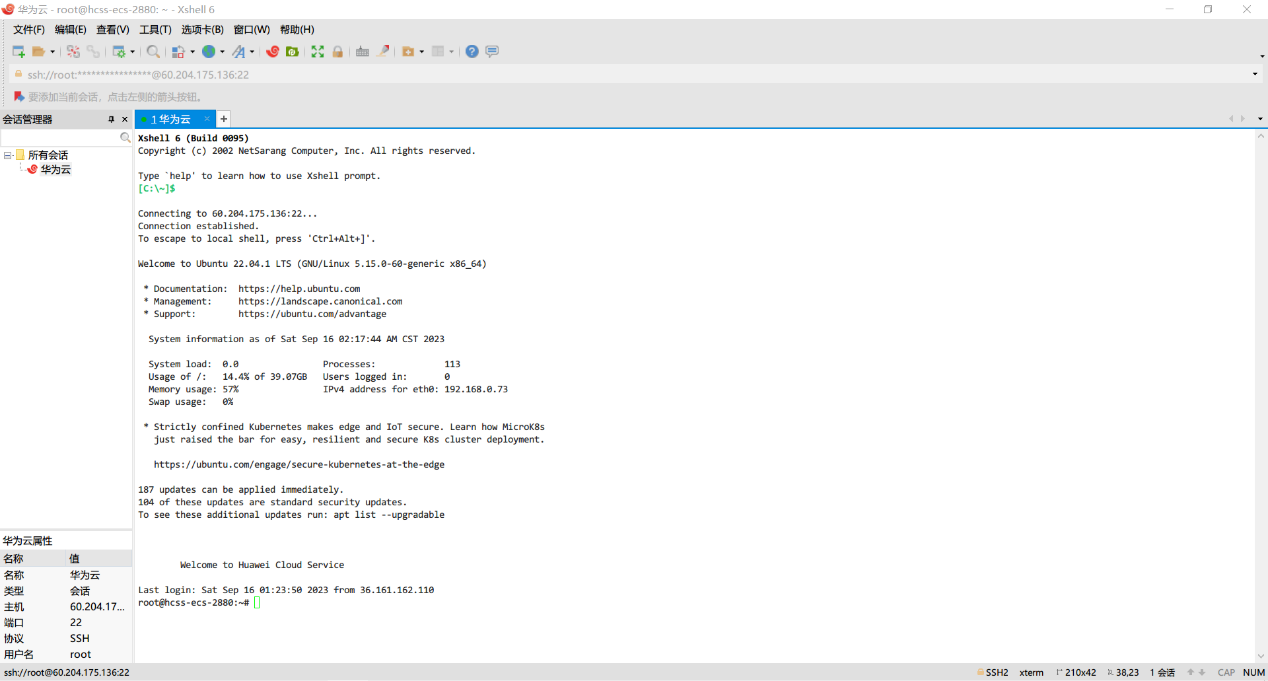
Task: Click the tab scroll right arrow
Action: 1243,119
